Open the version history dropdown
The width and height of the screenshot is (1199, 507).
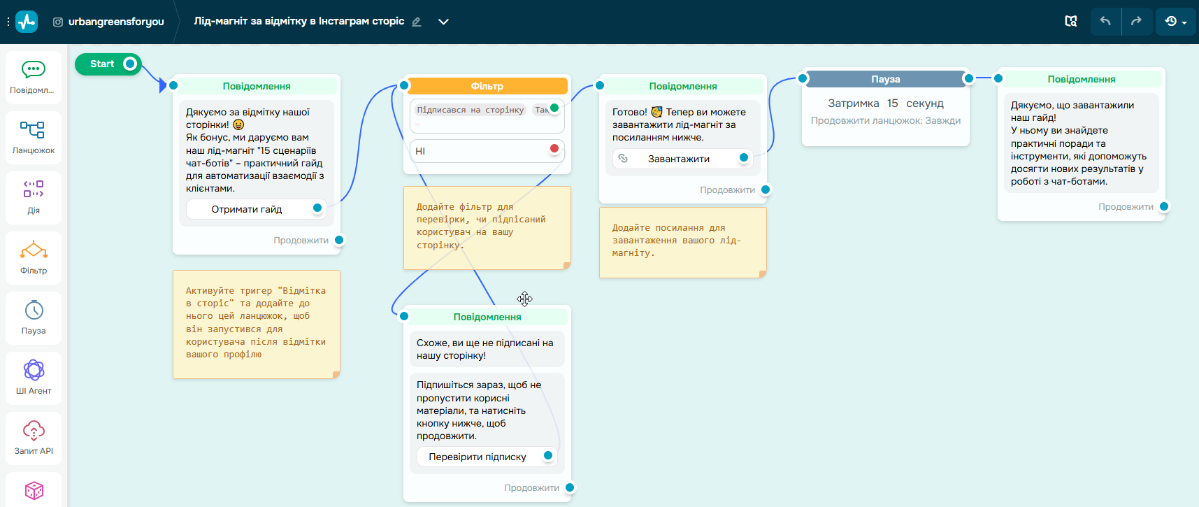(x=1175, y=21)
